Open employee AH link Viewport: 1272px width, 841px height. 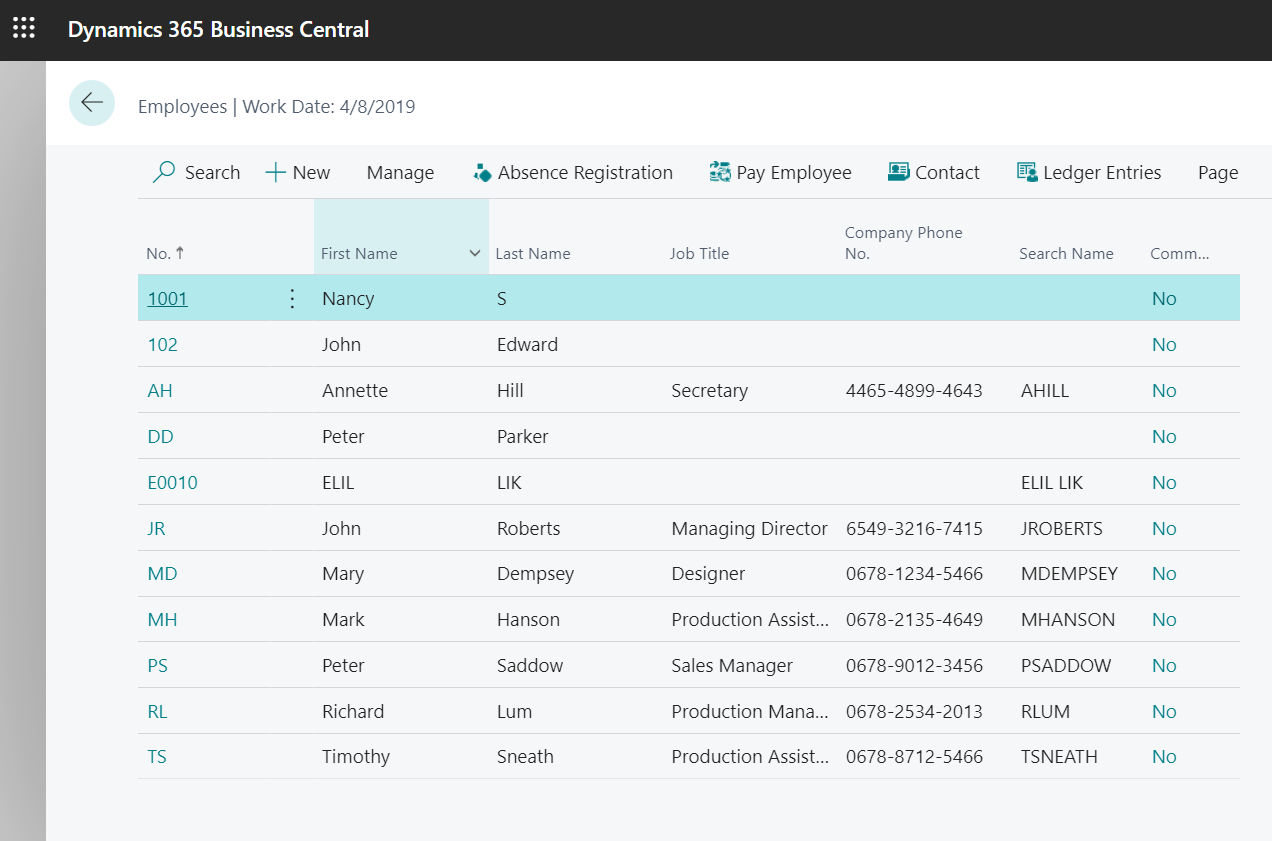point(160,391)
